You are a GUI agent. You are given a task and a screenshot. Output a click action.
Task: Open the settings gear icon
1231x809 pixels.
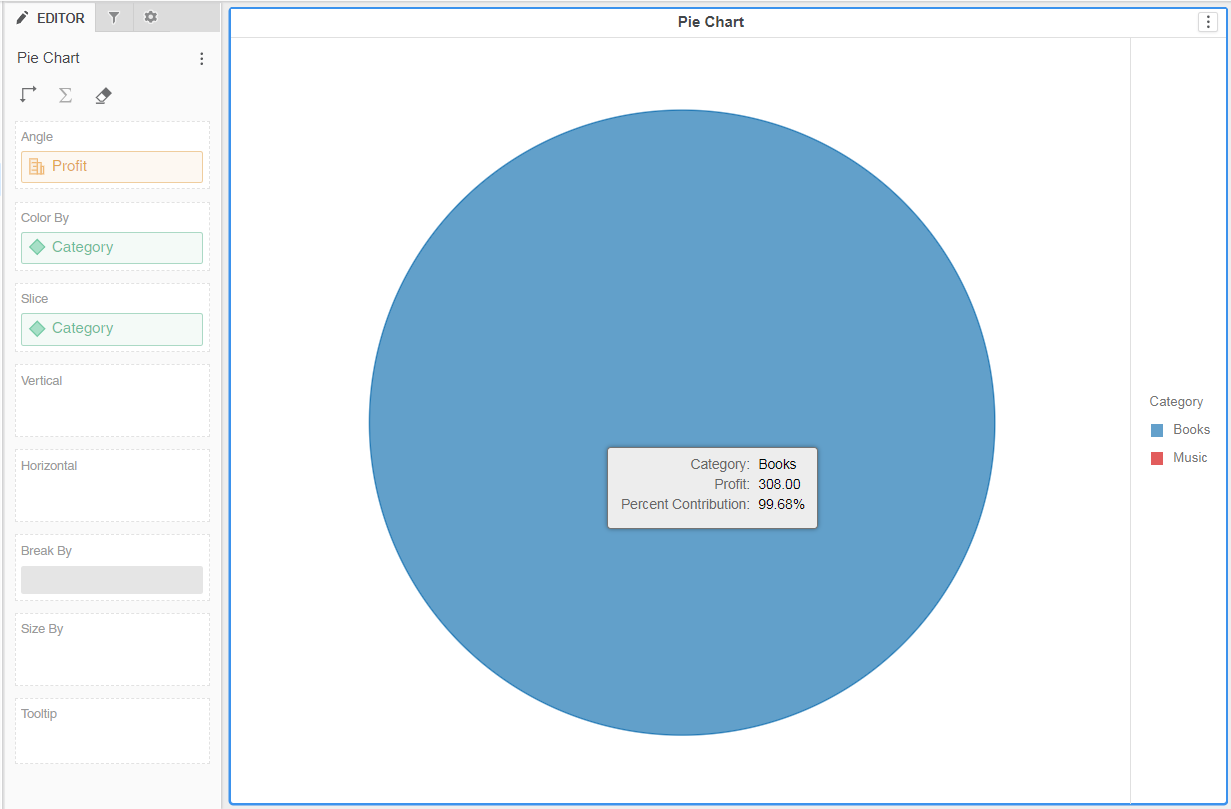pos(150,17)
